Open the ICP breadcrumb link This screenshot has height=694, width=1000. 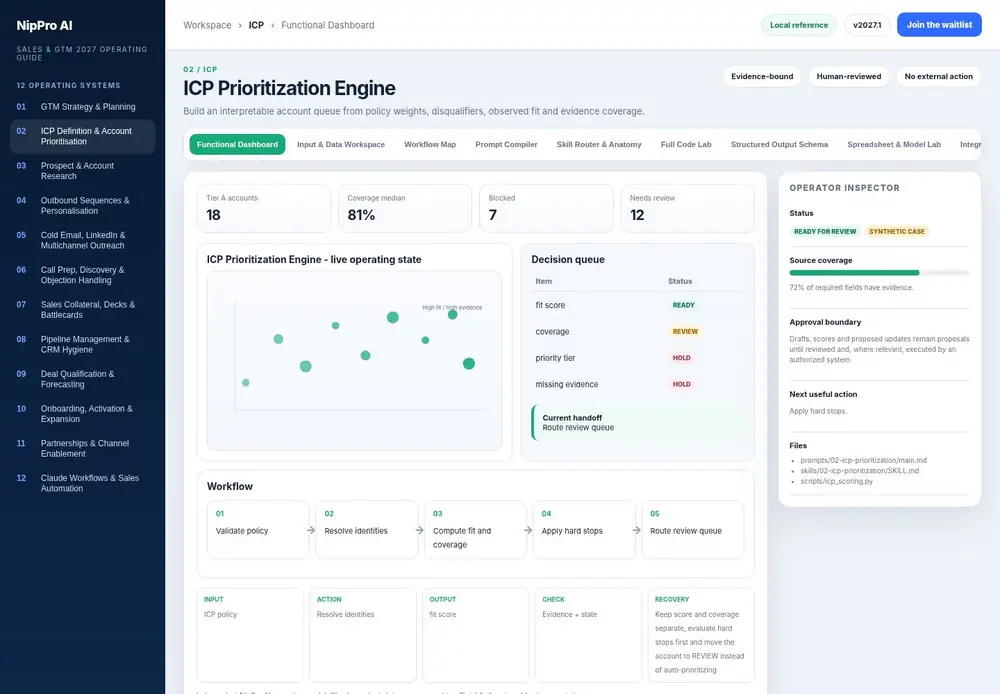click(256, 25)
